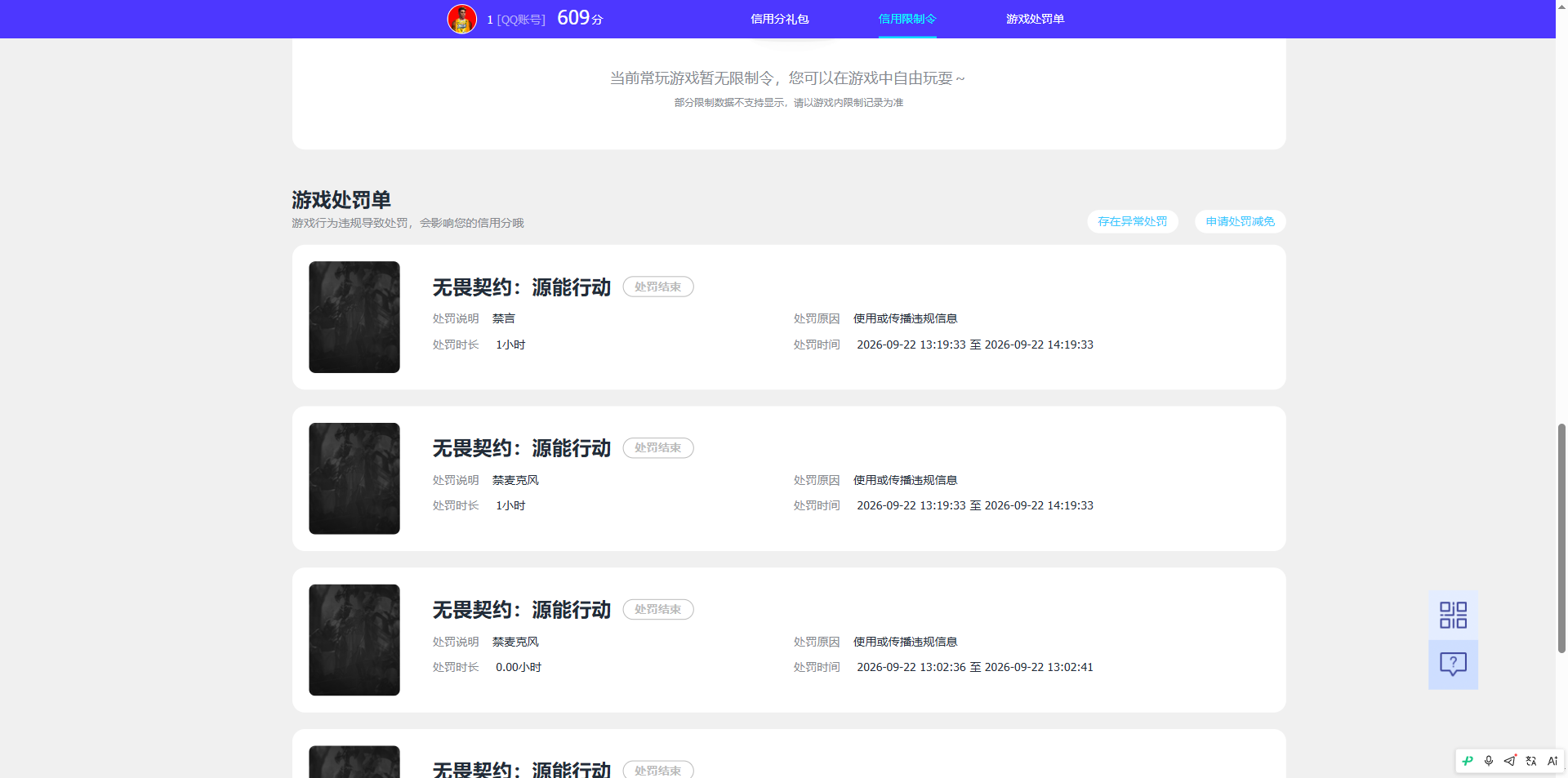
Task: Click the 当前常玩游戏暂无限制令 notice text
Action: point(788,78)
